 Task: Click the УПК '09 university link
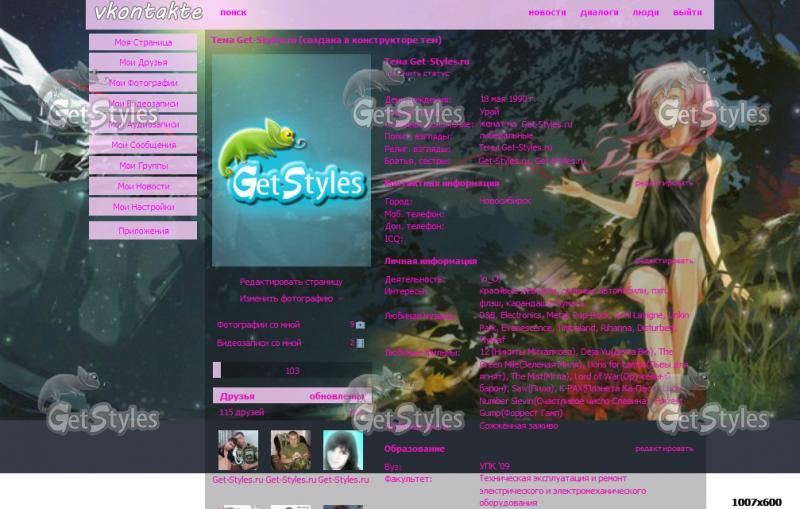pyautogui.click(x=494, y=466)
